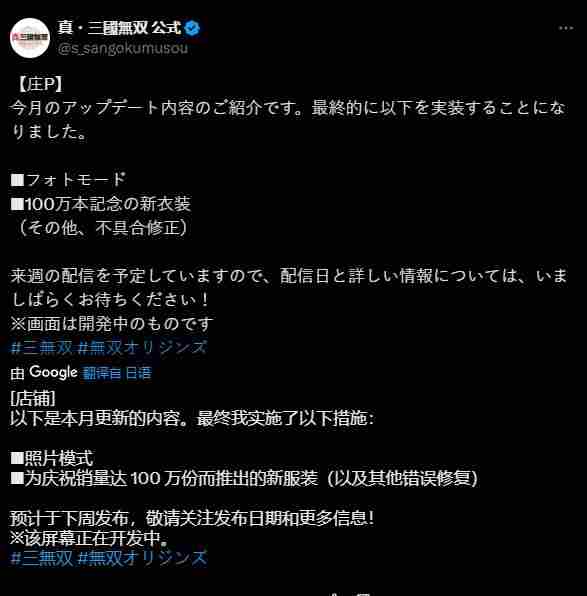Open #無双オリジンズ hashtag in translated section
The width and height of the screenshot is (587, 596).
click(143, 558)
